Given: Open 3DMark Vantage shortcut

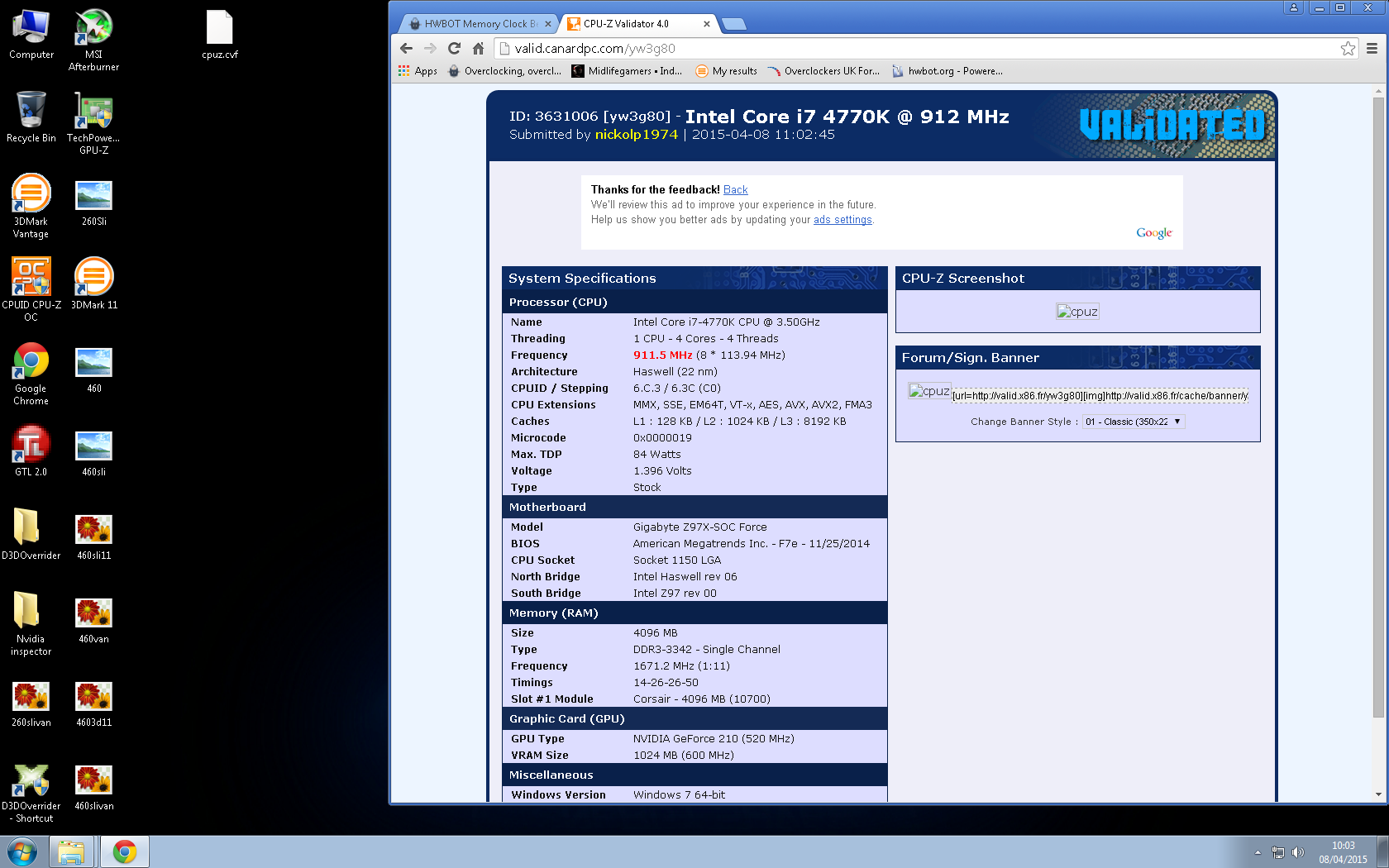Looking at the screenshot, I should 31,207.
